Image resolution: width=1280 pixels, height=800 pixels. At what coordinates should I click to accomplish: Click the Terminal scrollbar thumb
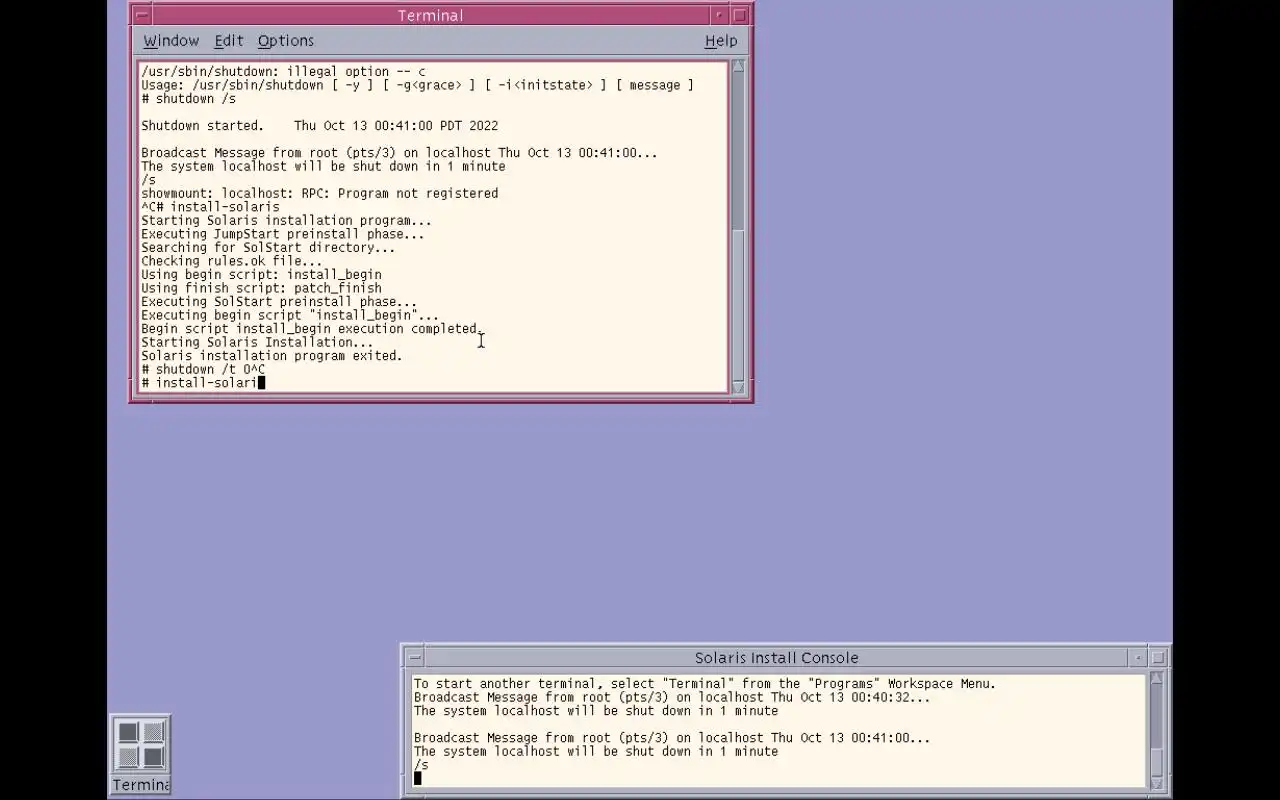point(738,304)
